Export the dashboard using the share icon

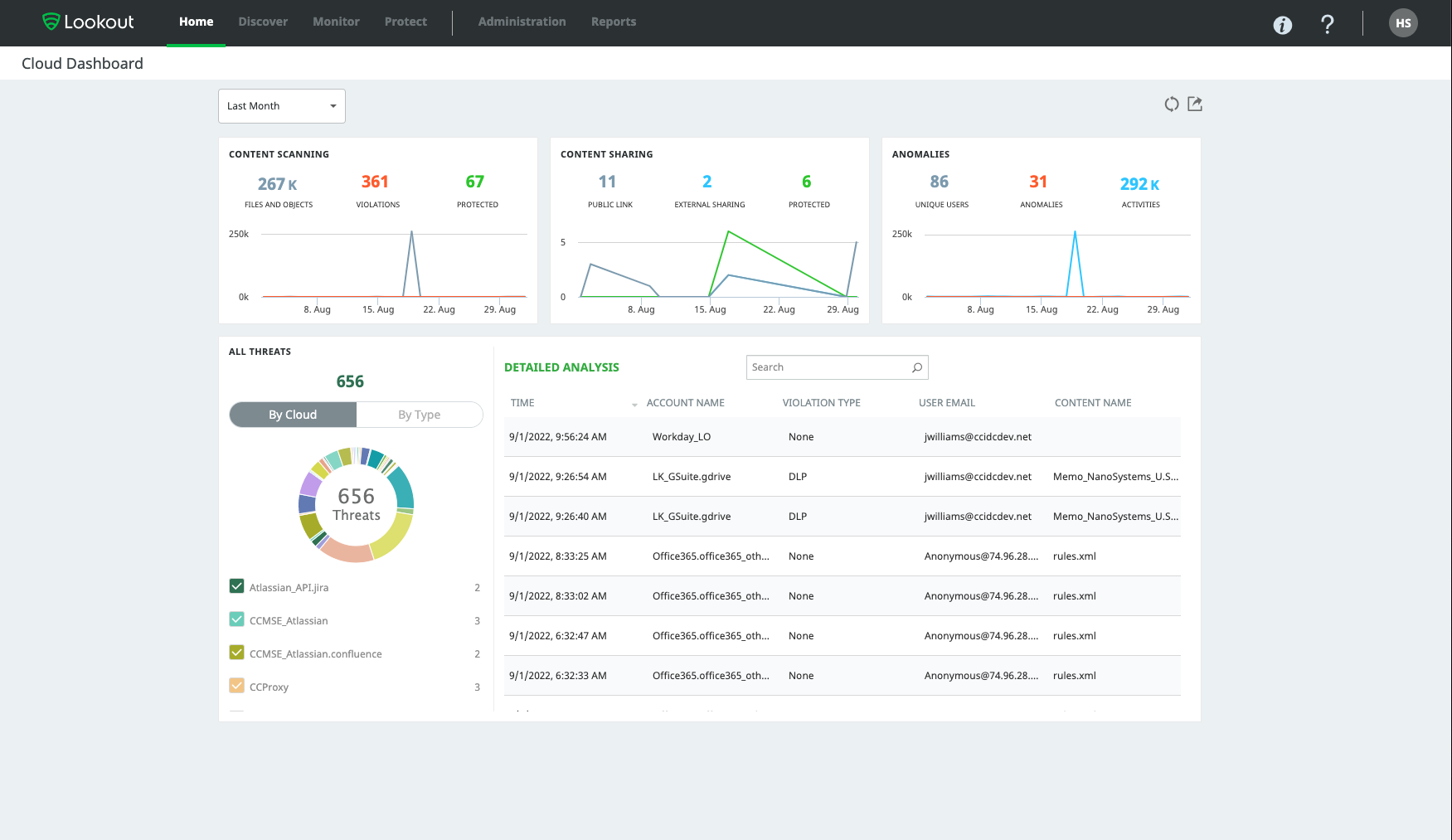pos(1194,104)
